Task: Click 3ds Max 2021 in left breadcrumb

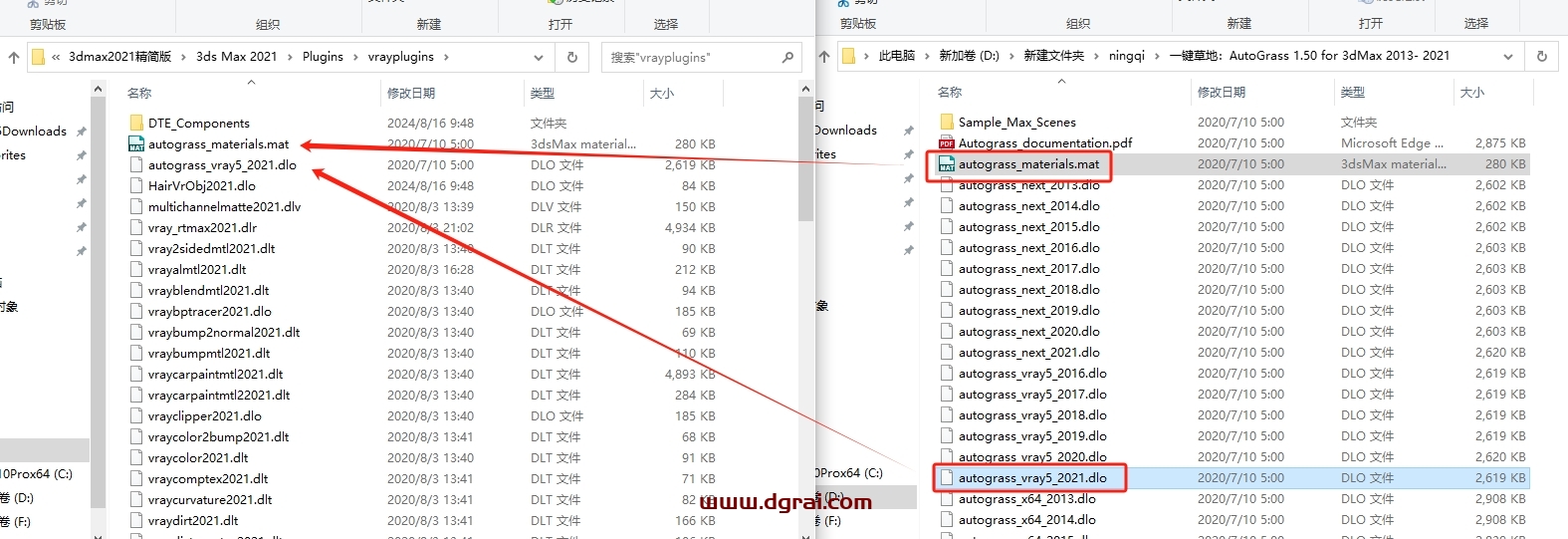Action: tap(237, 57)
